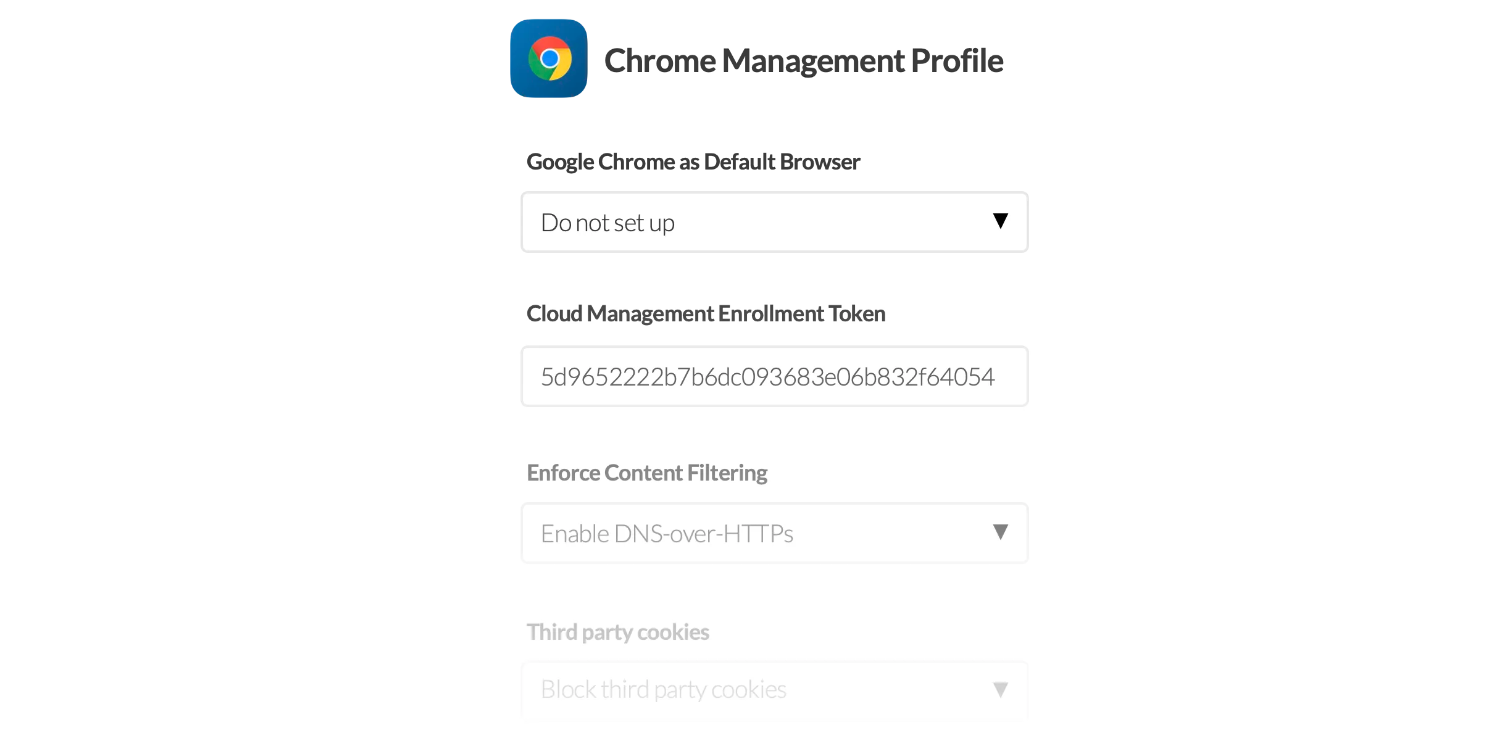Click the faded arrow of the third party cookies dropdown
1500x750 pixels.
pyautogui.click(x=1000, y=689)
